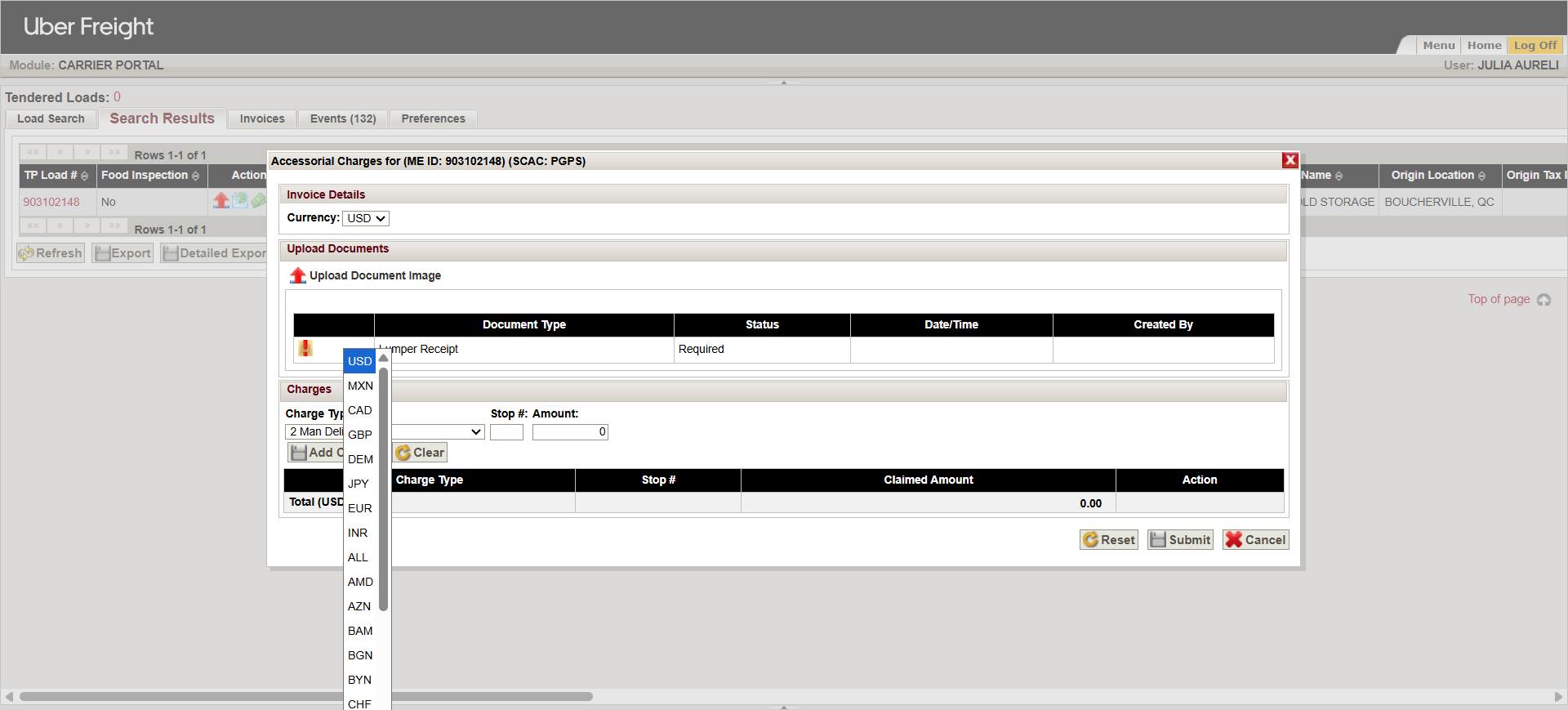Open the Invoices tab
The width and height of the screenshot is (1568, 710).
click(x=262, y=118)
